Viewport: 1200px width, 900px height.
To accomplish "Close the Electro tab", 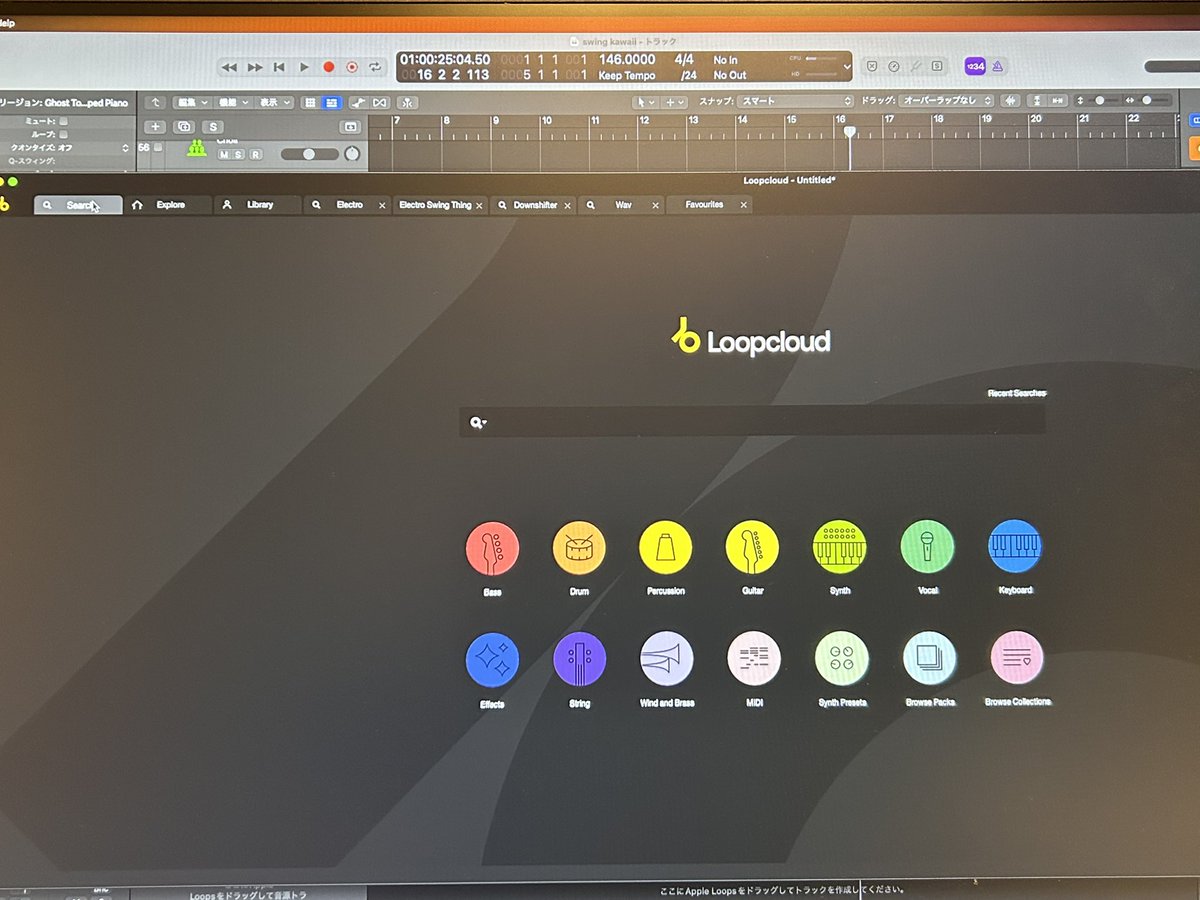I will click(382, 205).
